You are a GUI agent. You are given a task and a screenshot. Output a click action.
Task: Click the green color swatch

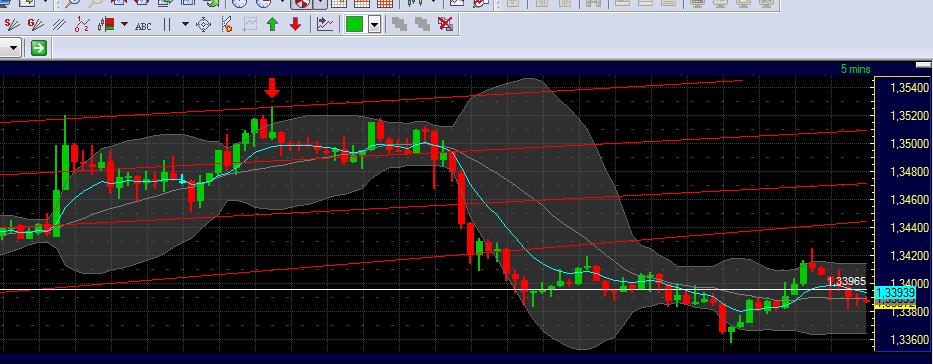355,25
